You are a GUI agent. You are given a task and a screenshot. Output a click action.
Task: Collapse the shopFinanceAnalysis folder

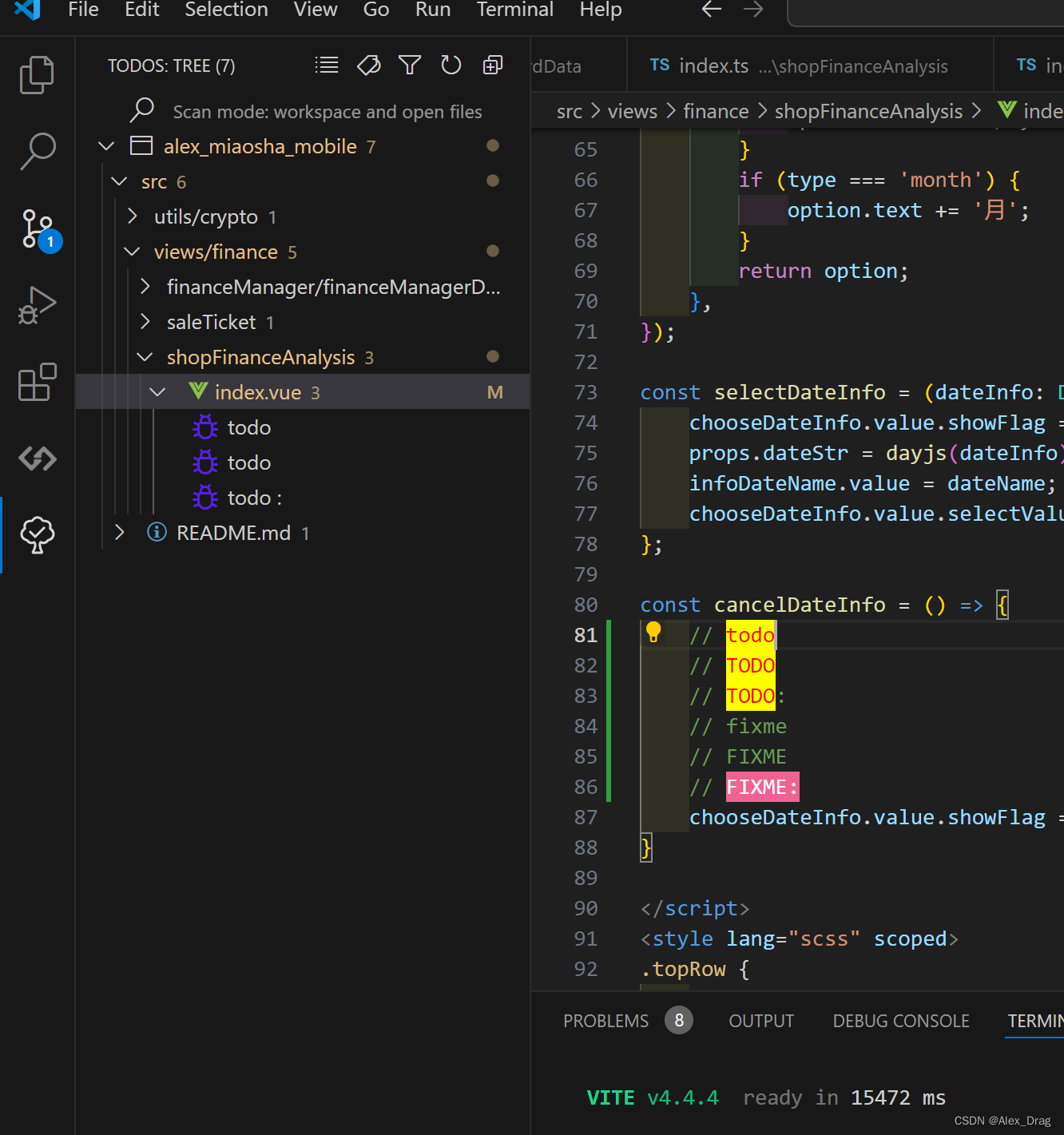[x=145, y=357]
